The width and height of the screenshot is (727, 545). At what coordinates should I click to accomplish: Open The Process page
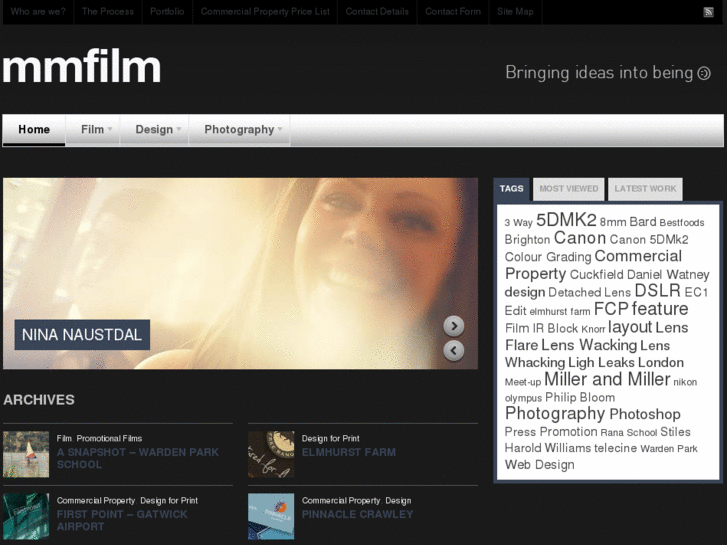tap(108, 12)
